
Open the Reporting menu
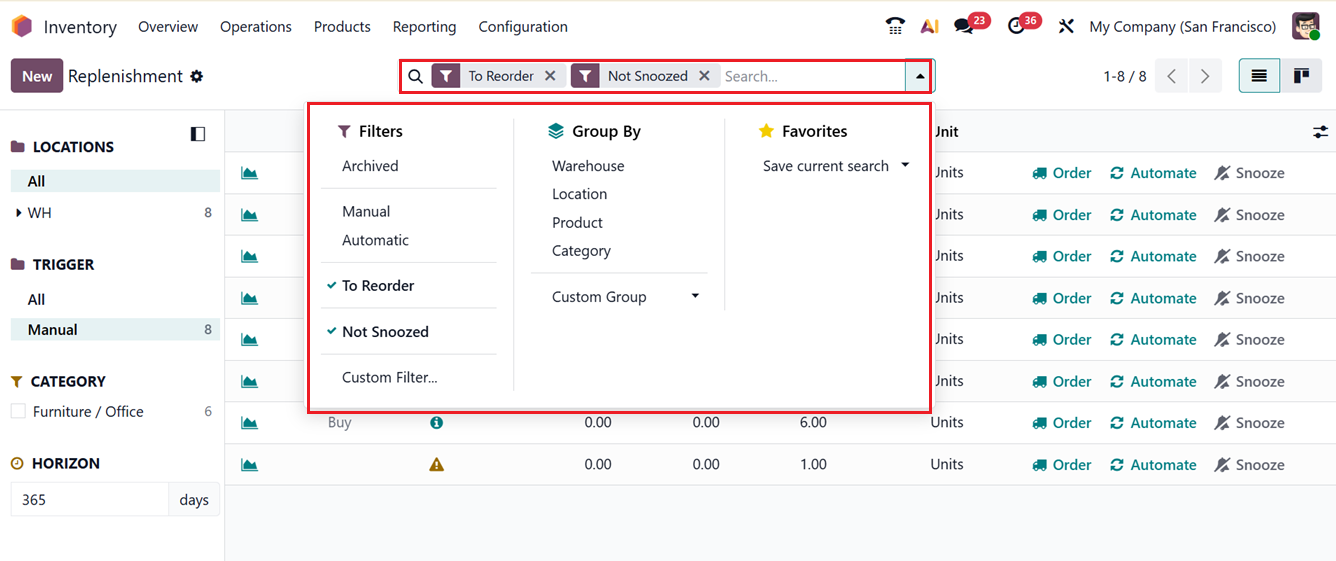tap(424, 27)
